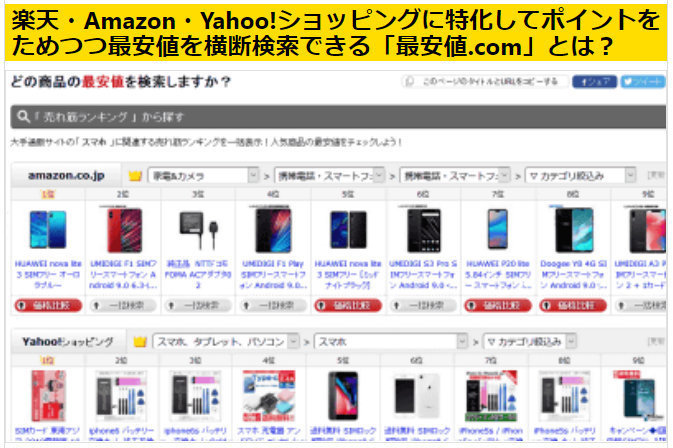Click the 価格比較 button under the HUAWEI P20 lite
673x448 pixels.
click(x=498, y=306)
